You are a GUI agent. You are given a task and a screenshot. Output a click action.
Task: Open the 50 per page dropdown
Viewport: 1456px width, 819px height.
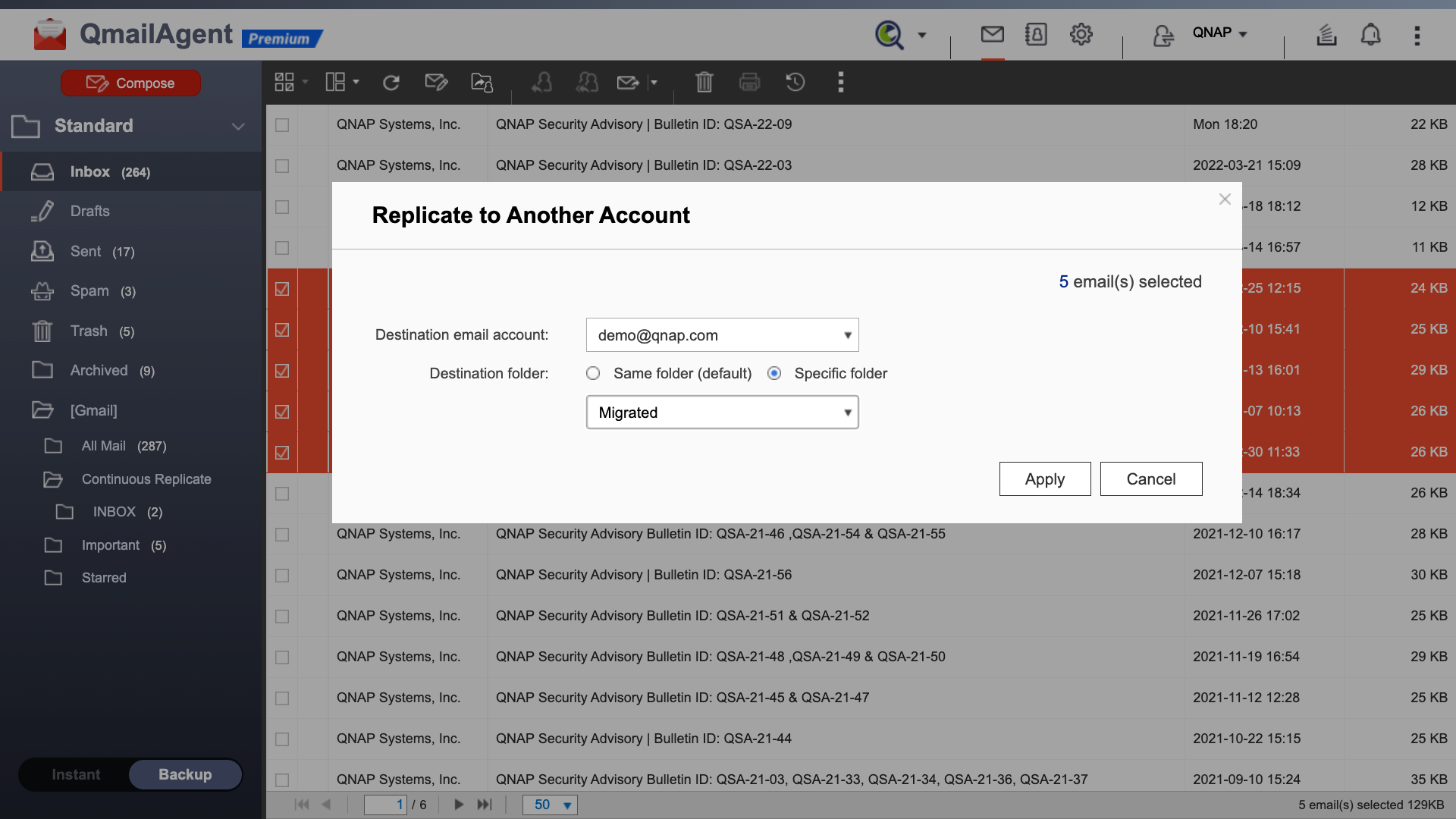click(x=550, y=805)
